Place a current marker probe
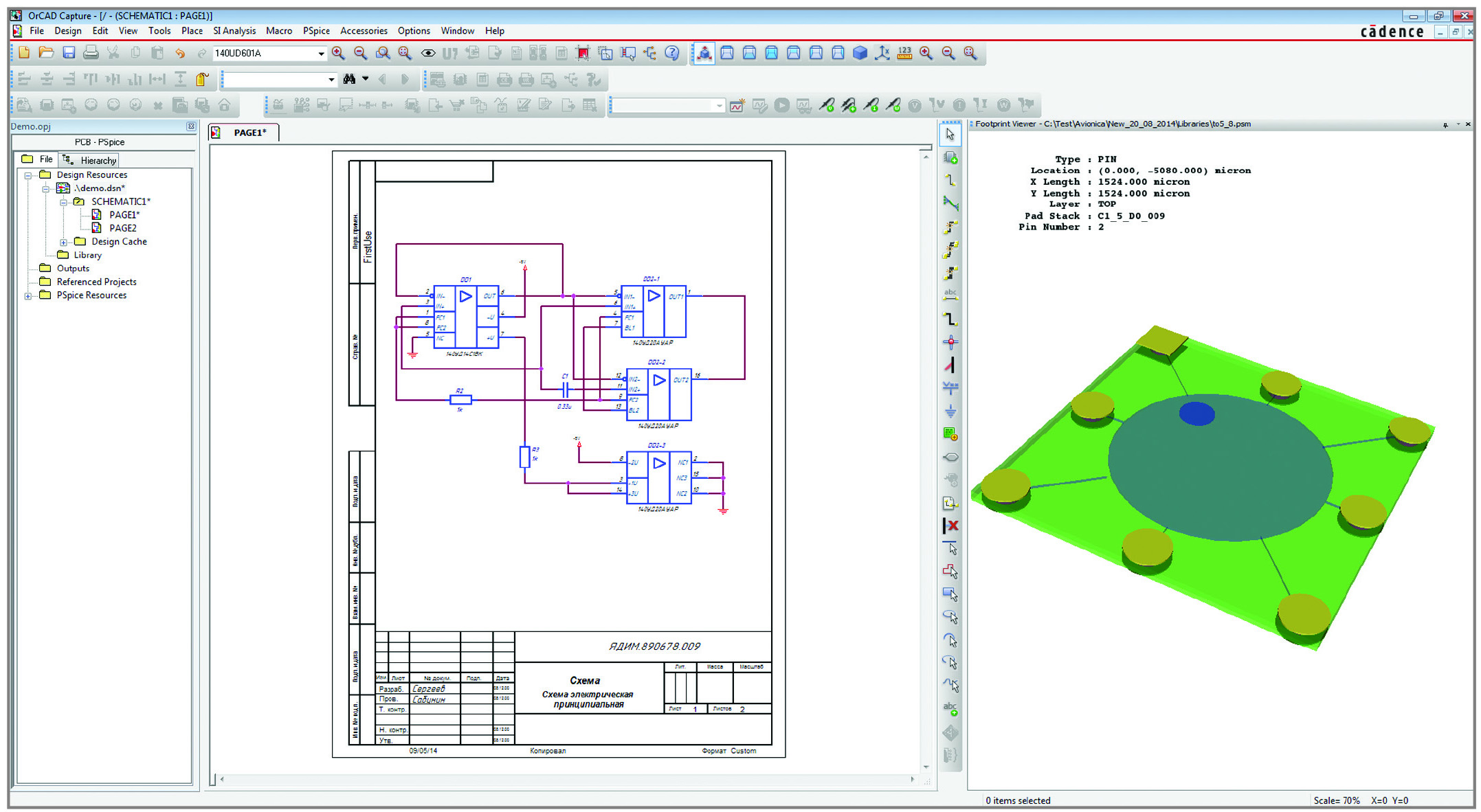Image resolution: width=1481 pixels, height=812 pixels. point(871,105)
